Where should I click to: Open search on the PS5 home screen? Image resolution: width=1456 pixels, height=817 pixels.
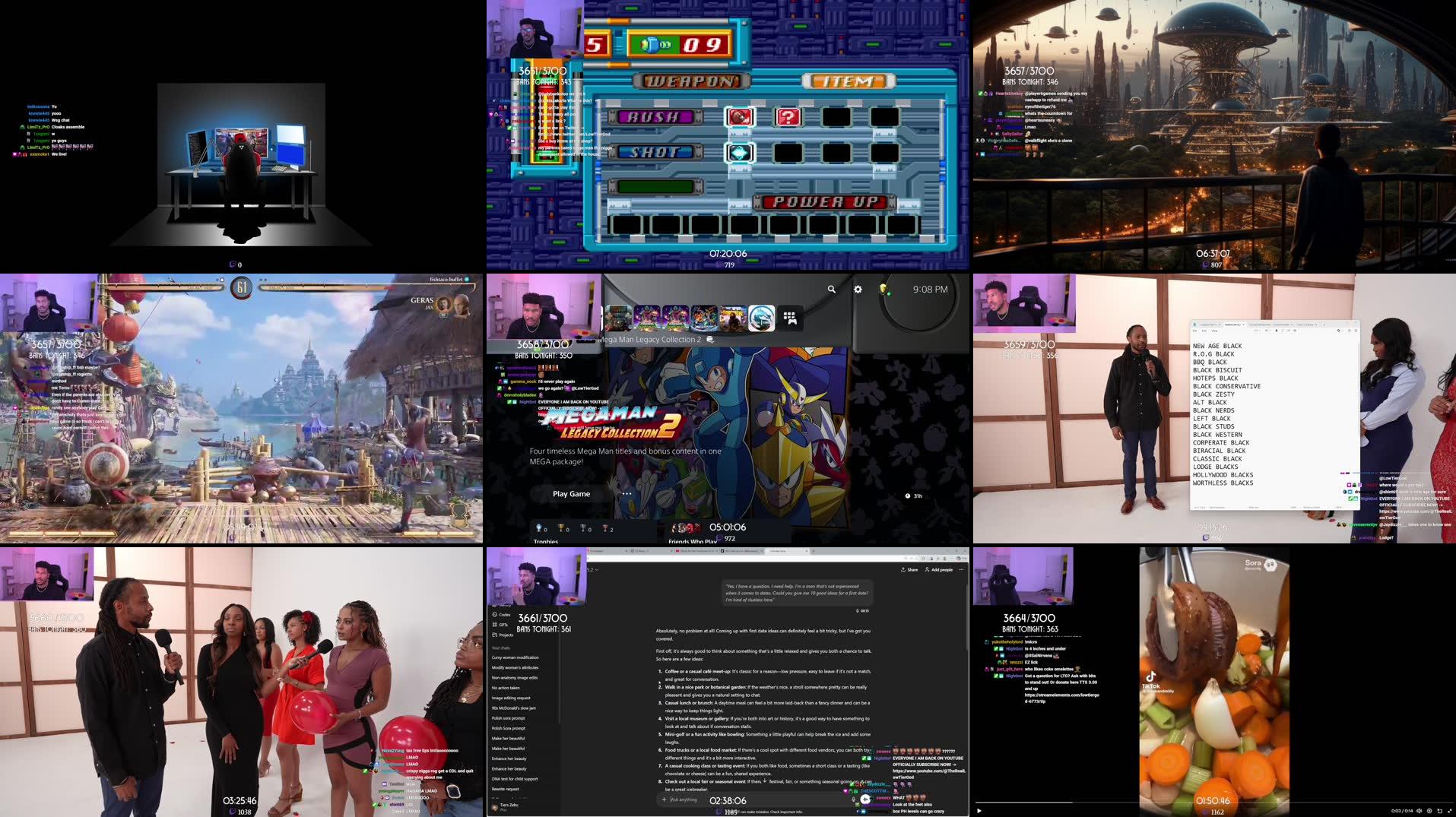tap(832, 290)
